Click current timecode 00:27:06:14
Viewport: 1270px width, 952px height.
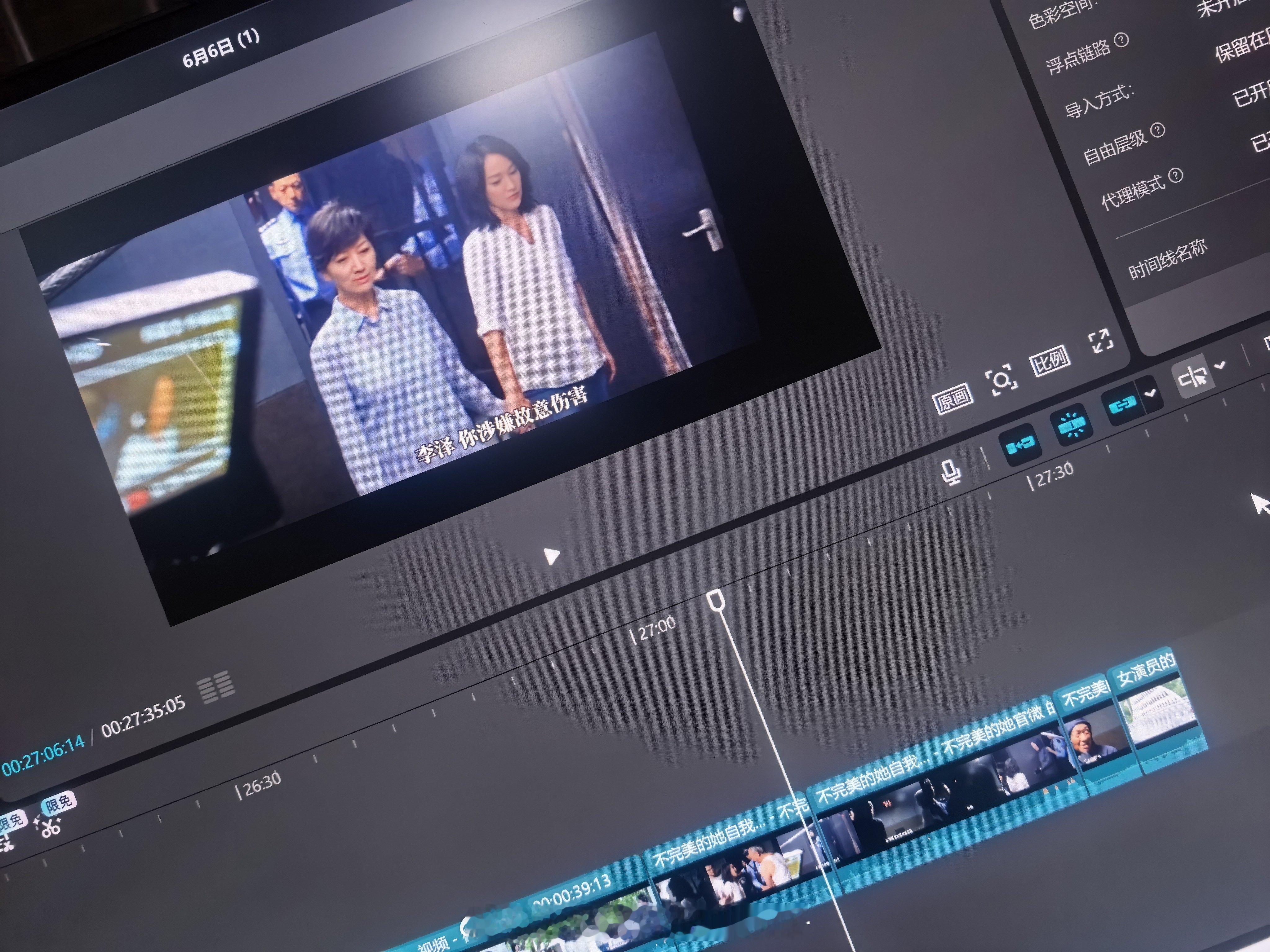43,756
